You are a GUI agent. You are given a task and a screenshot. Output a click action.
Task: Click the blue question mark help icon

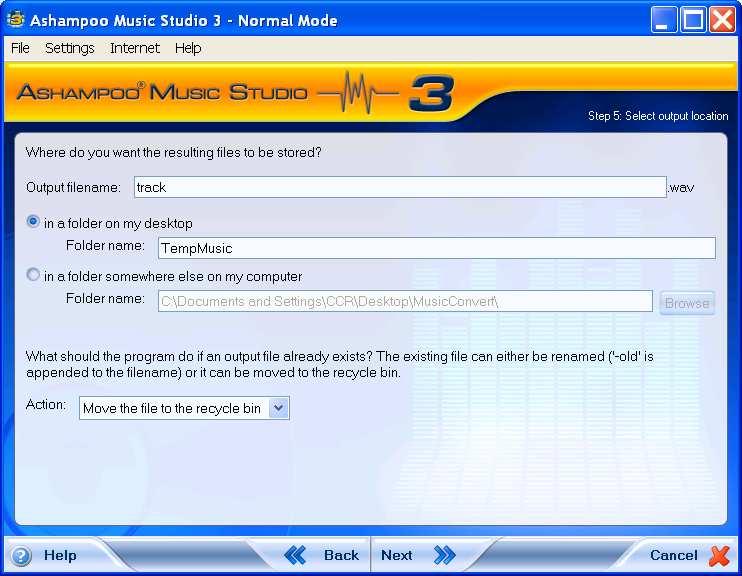[21, 556]
